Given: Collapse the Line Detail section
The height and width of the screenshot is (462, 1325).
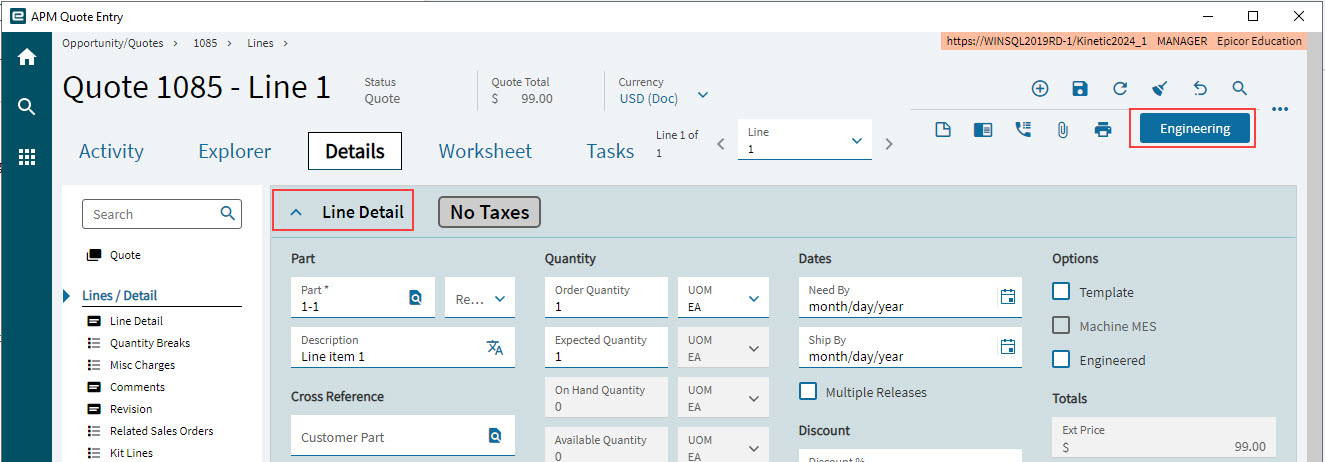Looking at the screenshot, I should [296, 212].
